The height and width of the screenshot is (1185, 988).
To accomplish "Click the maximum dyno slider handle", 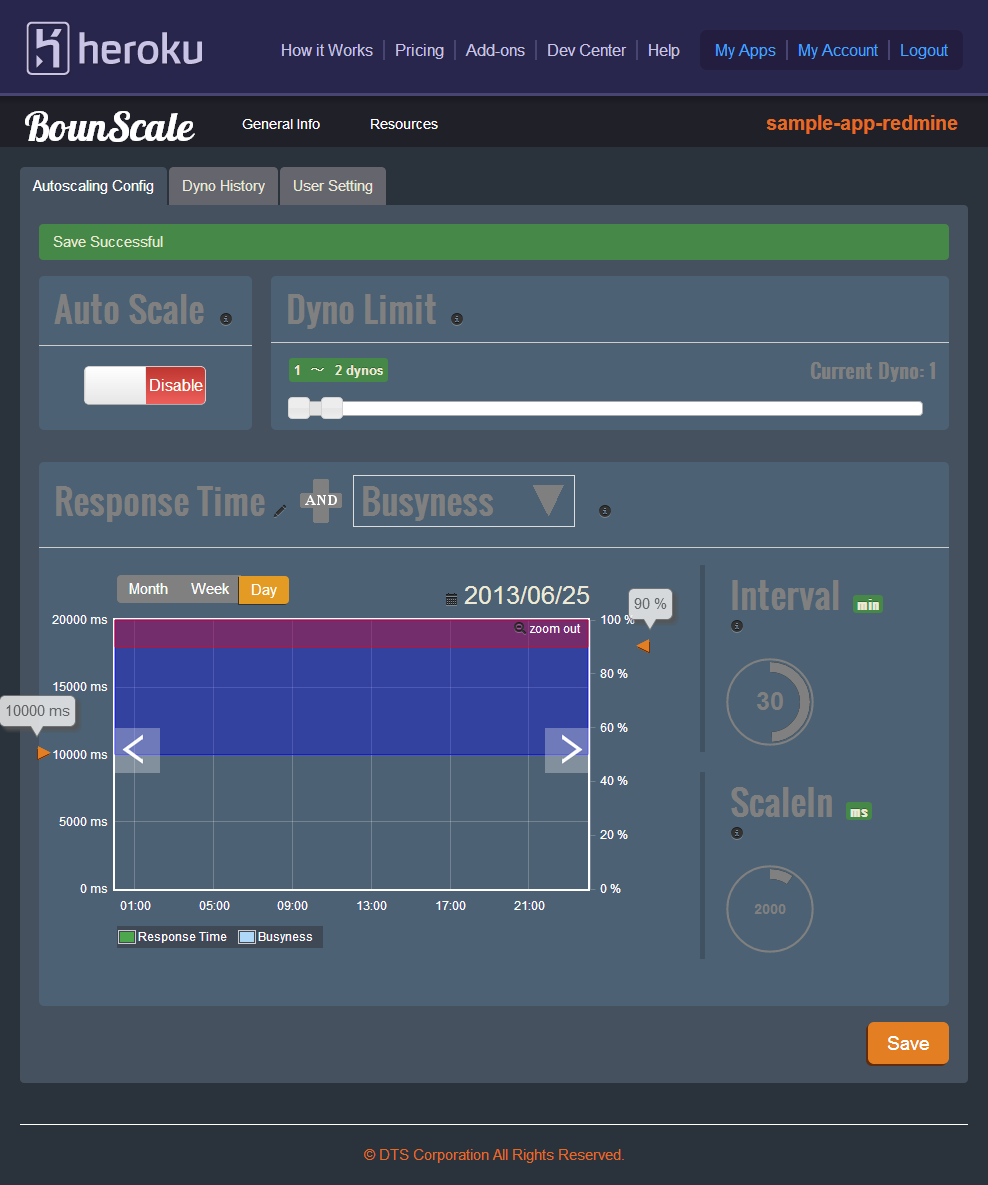I will click(332, 408).
